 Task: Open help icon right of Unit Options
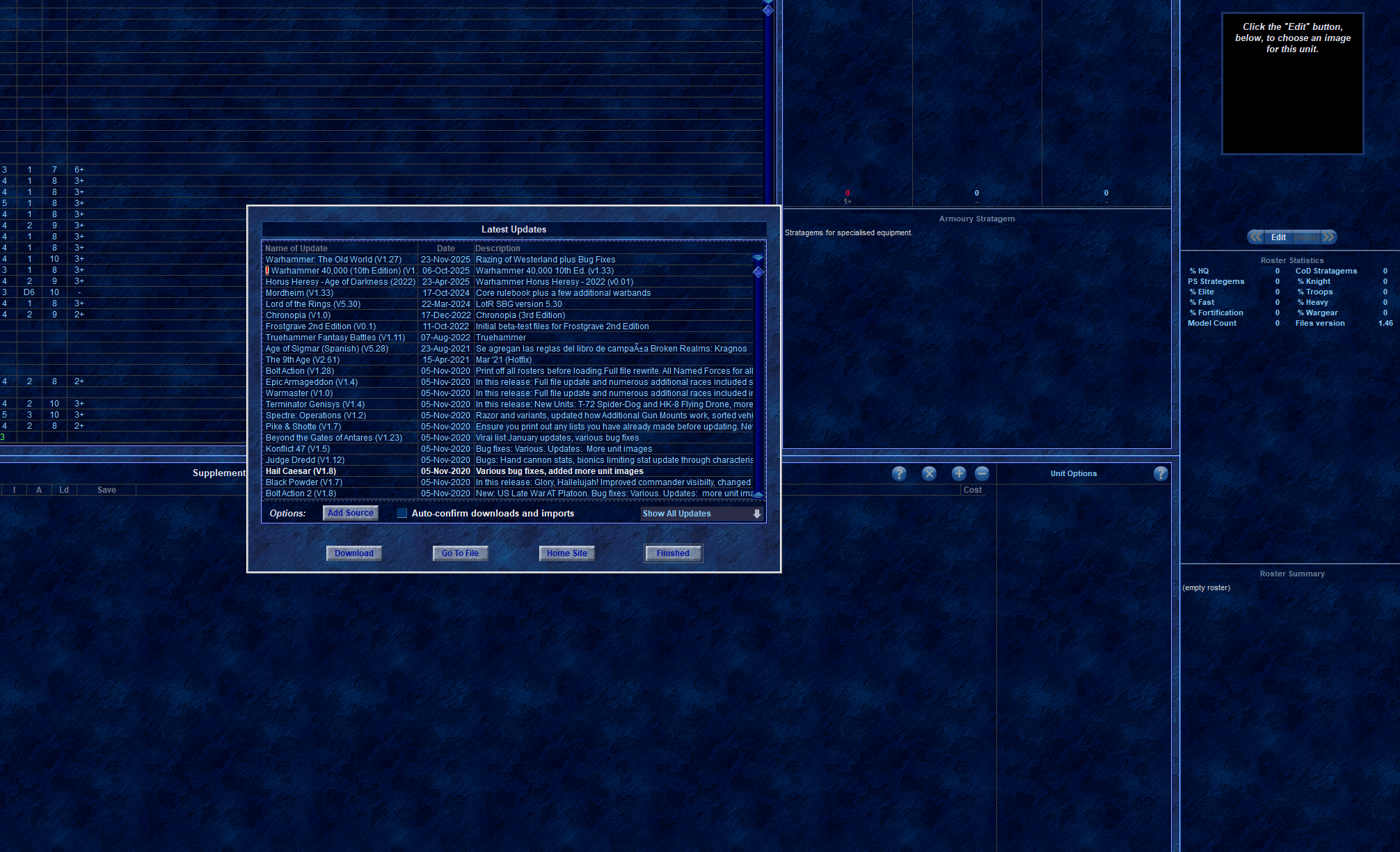coord(1160,473)
